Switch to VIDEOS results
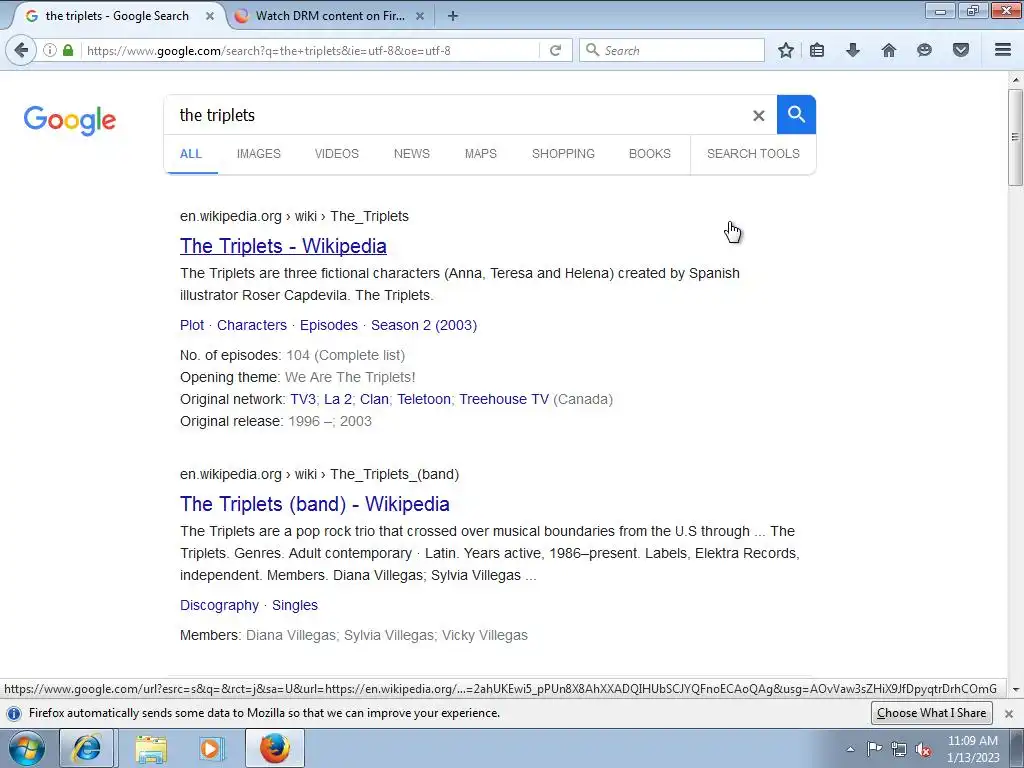Screen dimensions: 1024x768 [x=336, y=153]
